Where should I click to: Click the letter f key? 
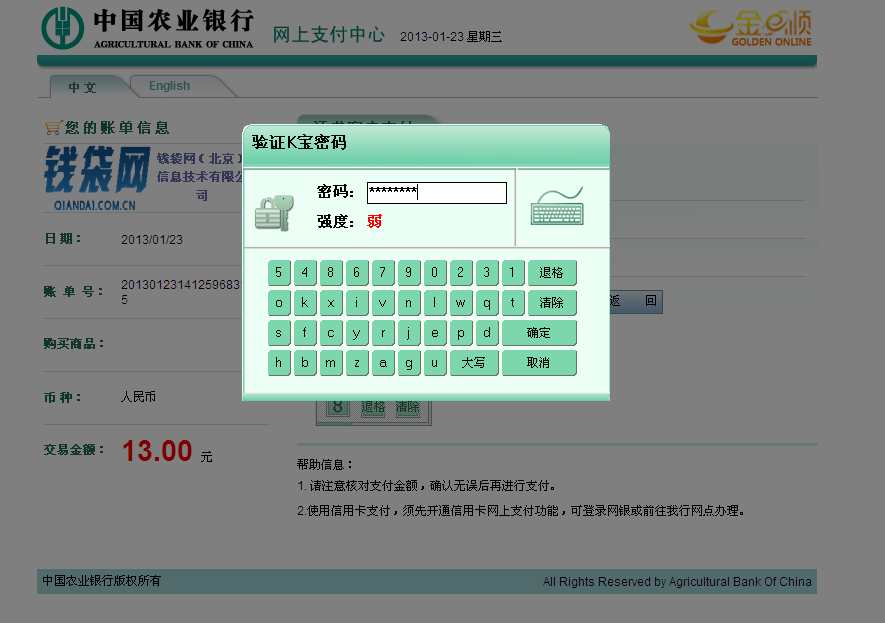click(x=305, y=332)
